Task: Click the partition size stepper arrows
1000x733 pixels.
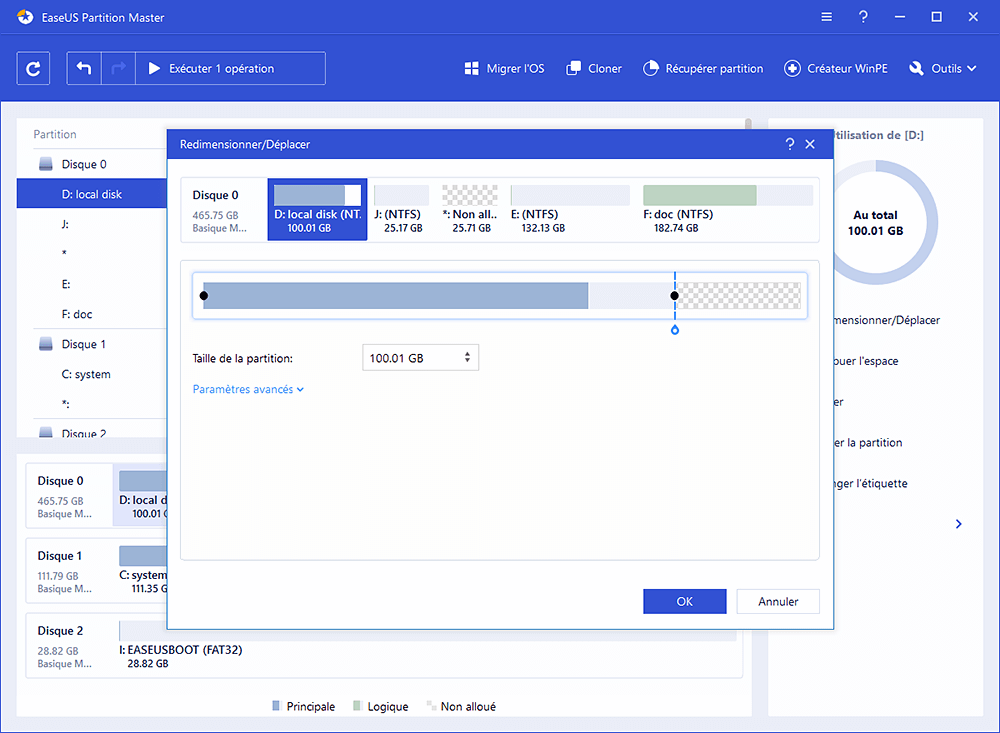Action: (x=467, y=357)
